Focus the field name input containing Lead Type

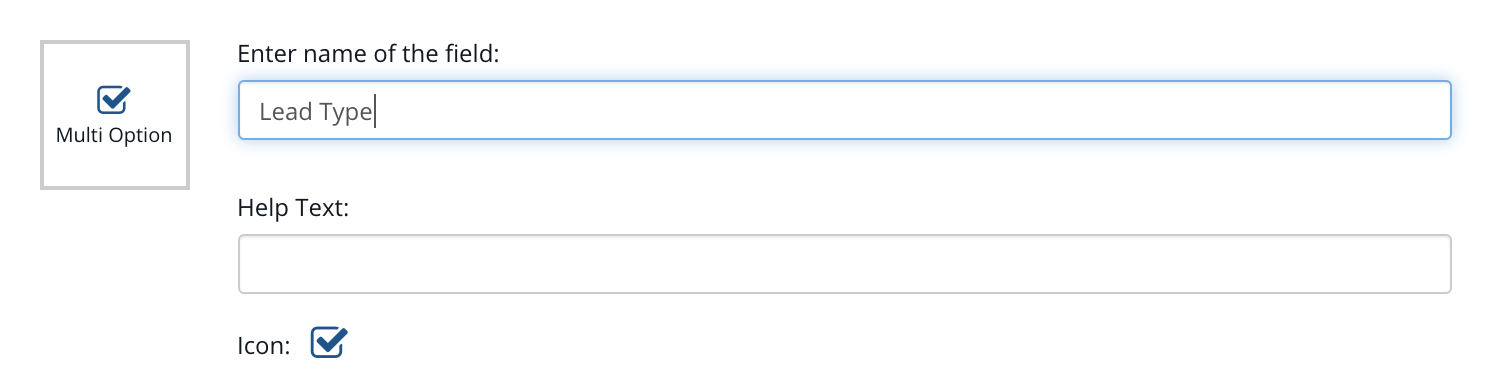click(x=844, y=110)
